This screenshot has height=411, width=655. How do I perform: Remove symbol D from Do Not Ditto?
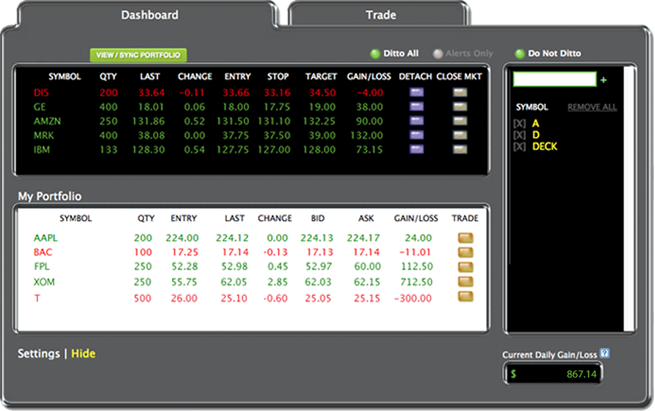point(519,135)
